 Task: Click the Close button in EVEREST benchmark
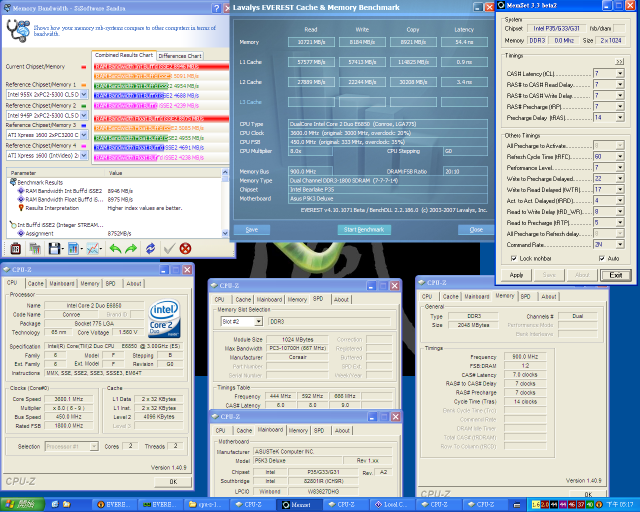[476, 229]
